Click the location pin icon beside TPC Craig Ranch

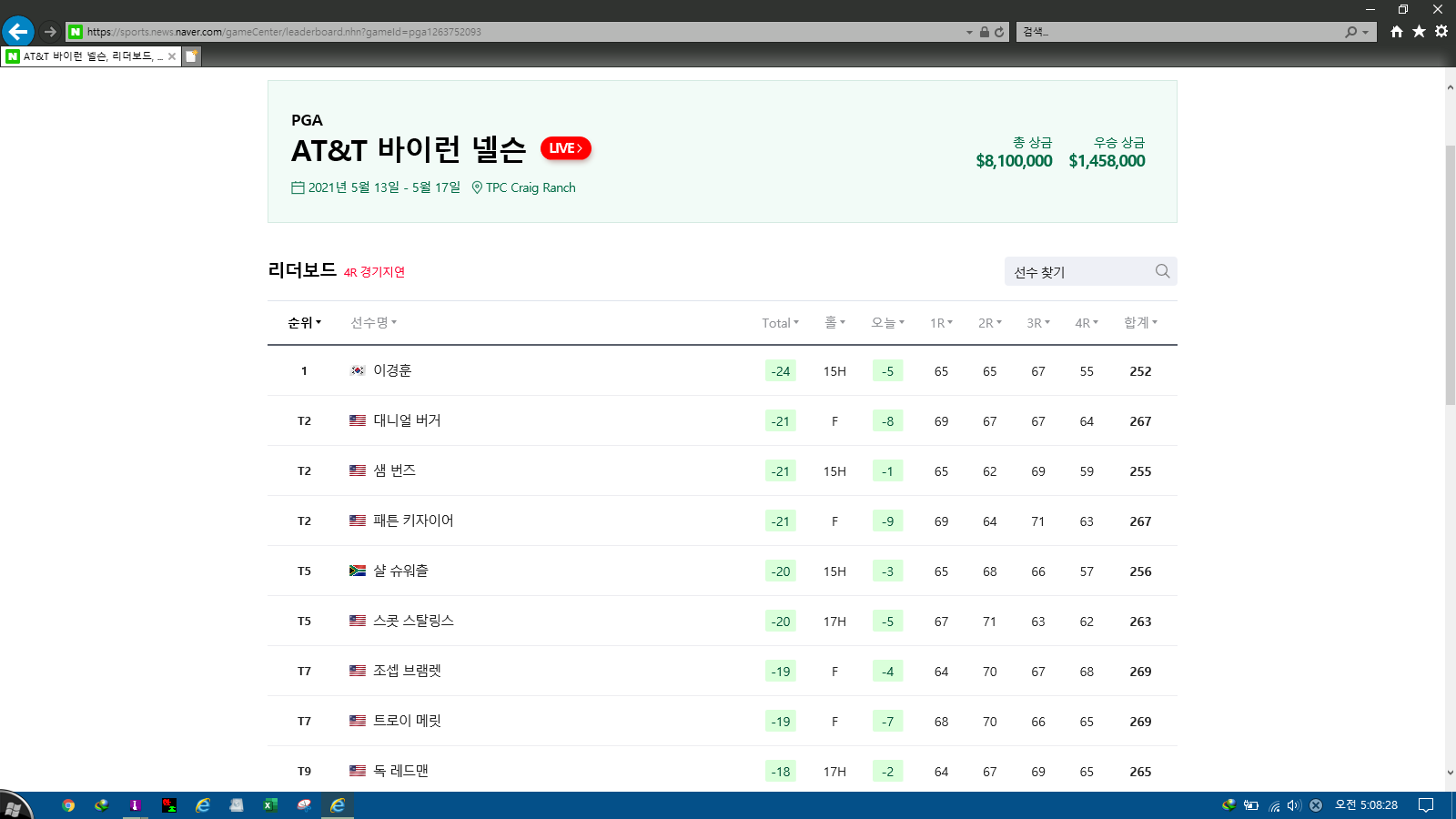477,187
